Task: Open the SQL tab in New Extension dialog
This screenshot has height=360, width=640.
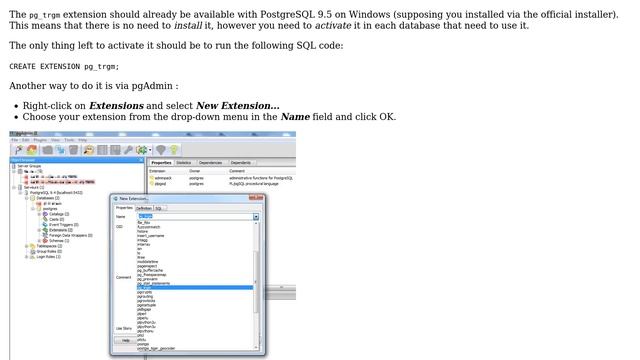Action: coord(158,208)
